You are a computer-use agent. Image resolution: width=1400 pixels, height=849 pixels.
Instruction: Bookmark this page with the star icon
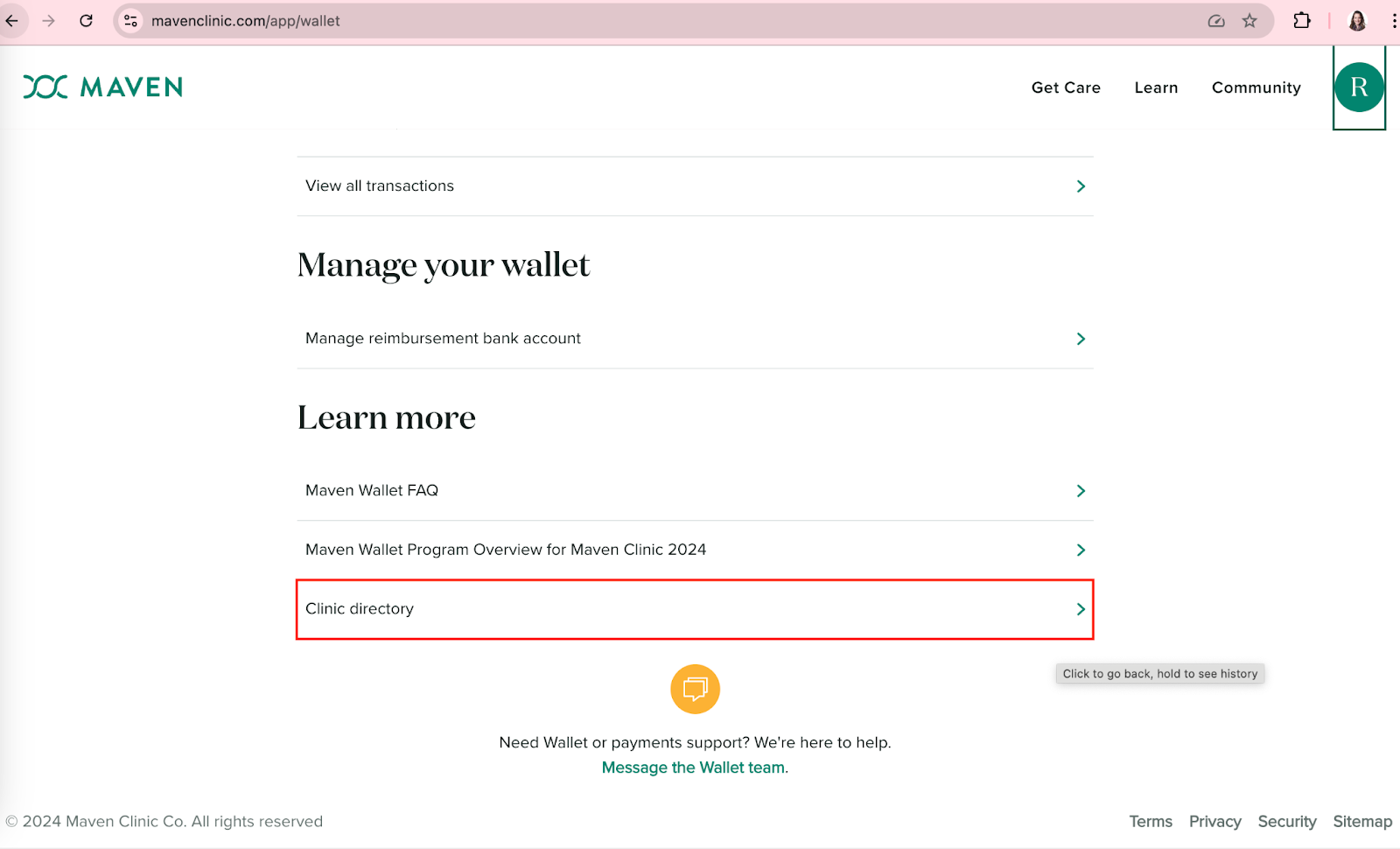point(1249,21)
